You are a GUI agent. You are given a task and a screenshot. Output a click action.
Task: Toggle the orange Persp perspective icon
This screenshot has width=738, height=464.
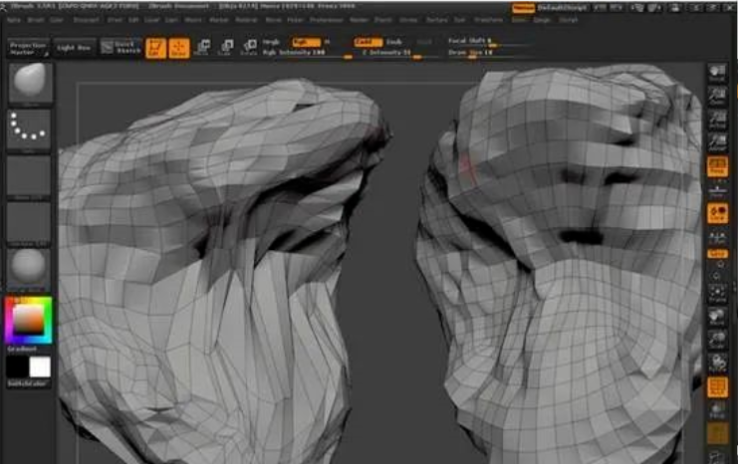coord(717,167)
